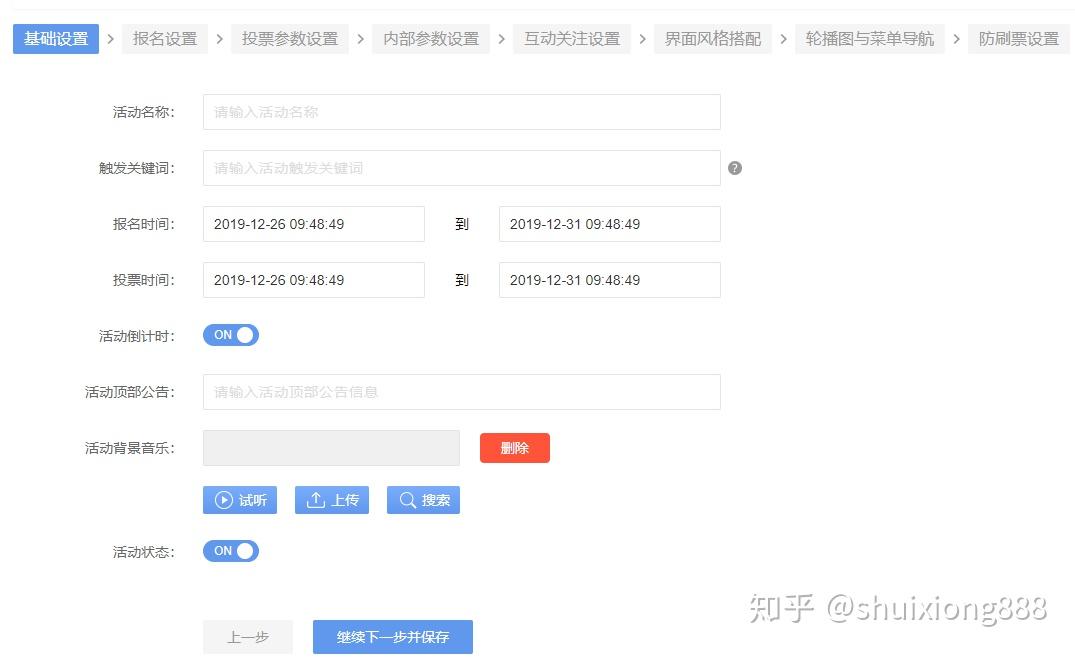Open the 投票时间 start date field
The width and height of the screenshot is (1075, 657).
313,280
